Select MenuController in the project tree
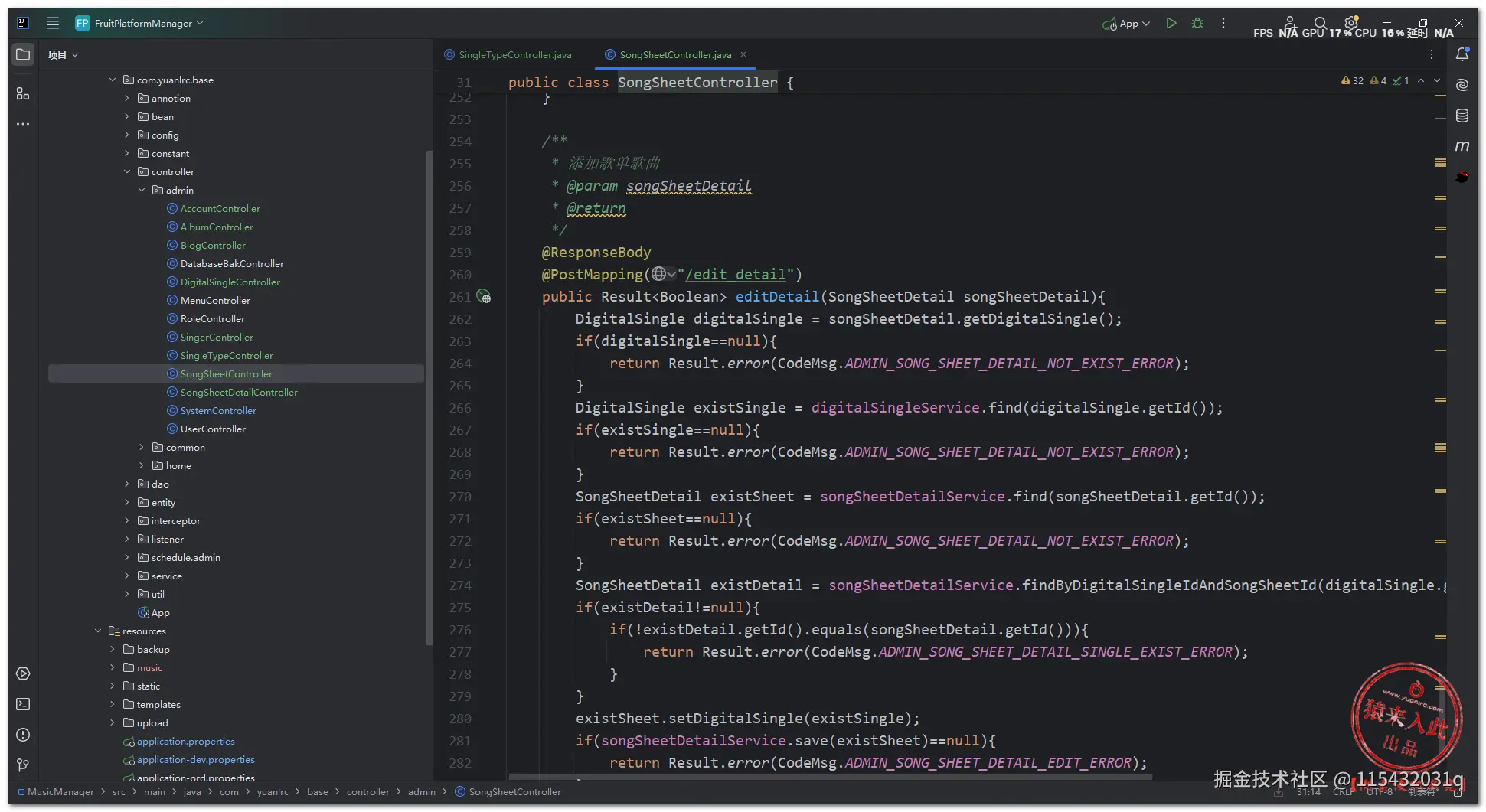This screenshot has width=1486, height=812. coord(215,300)
